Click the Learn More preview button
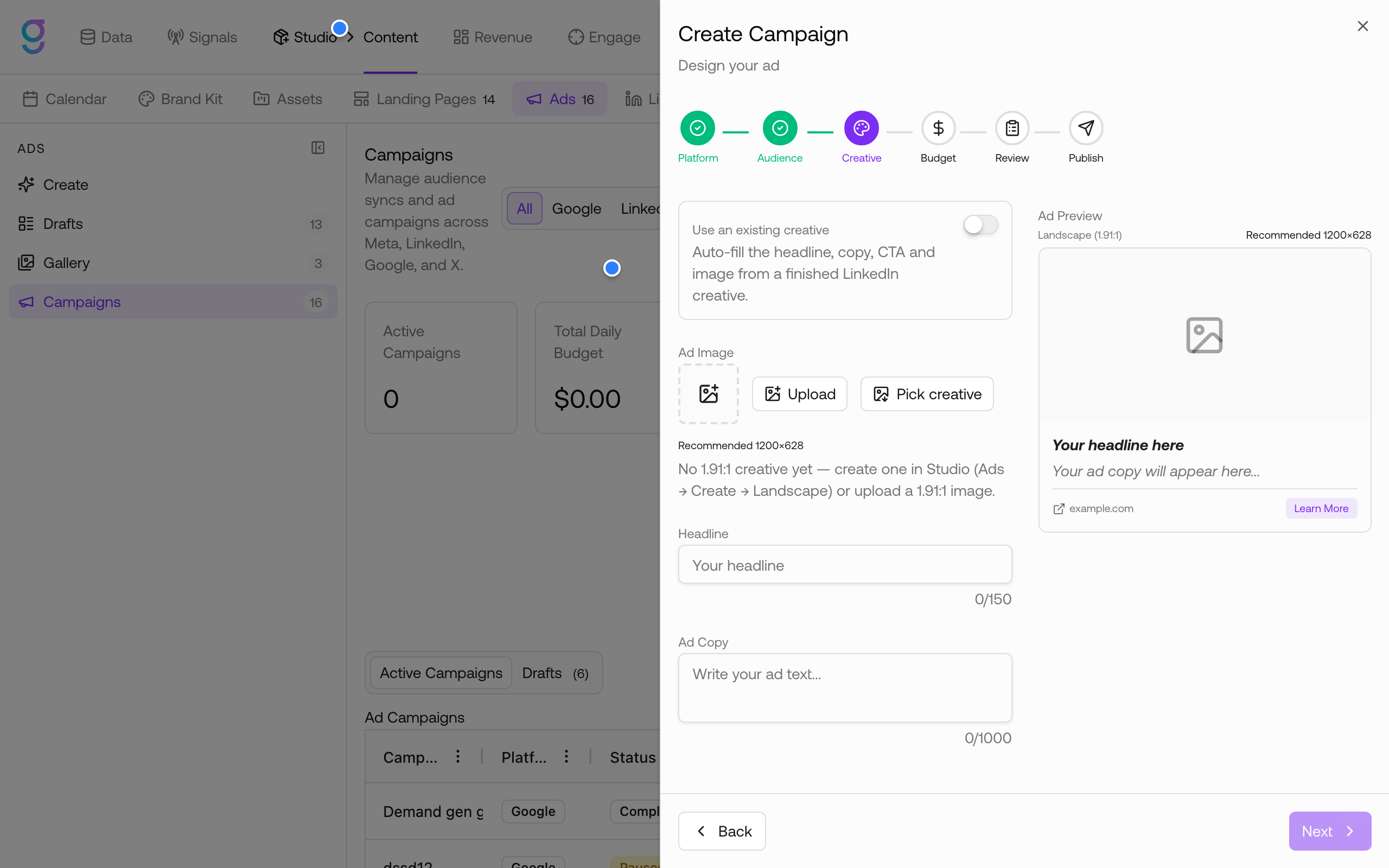The image size is (1389, 868). [x=1321, y=509]
